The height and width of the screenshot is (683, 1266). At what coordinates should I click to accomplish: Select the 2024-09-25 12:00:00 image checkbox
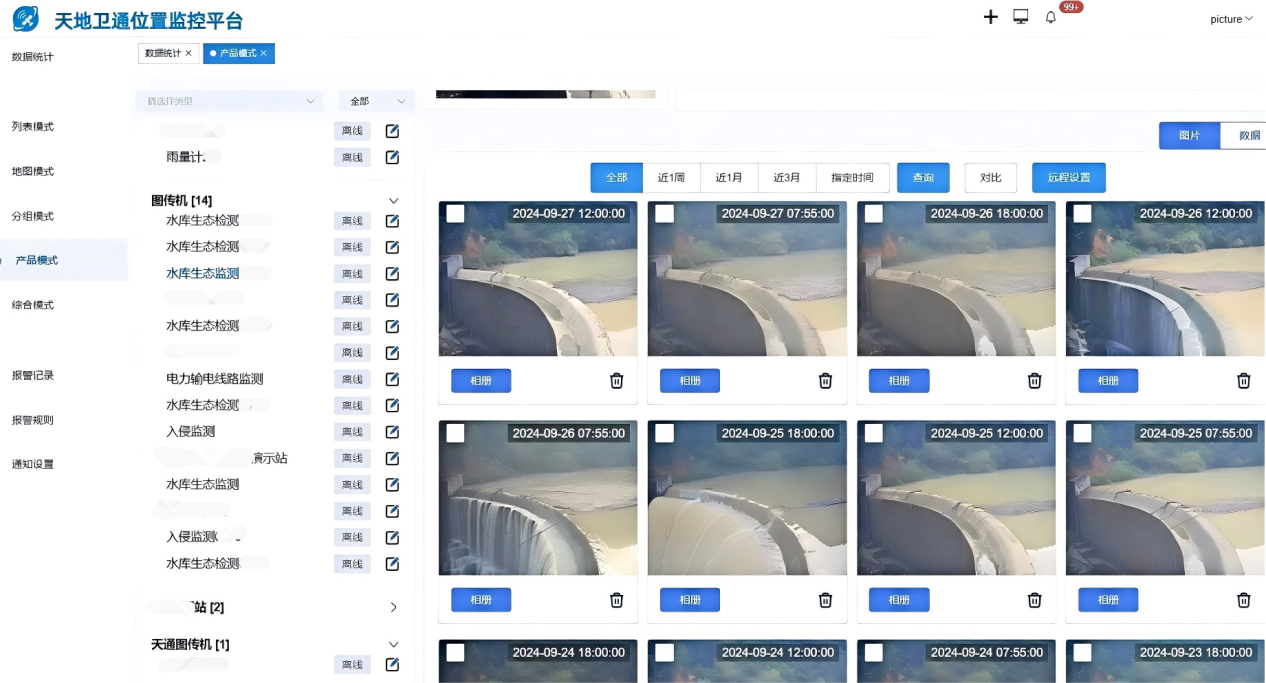point(874,433)
